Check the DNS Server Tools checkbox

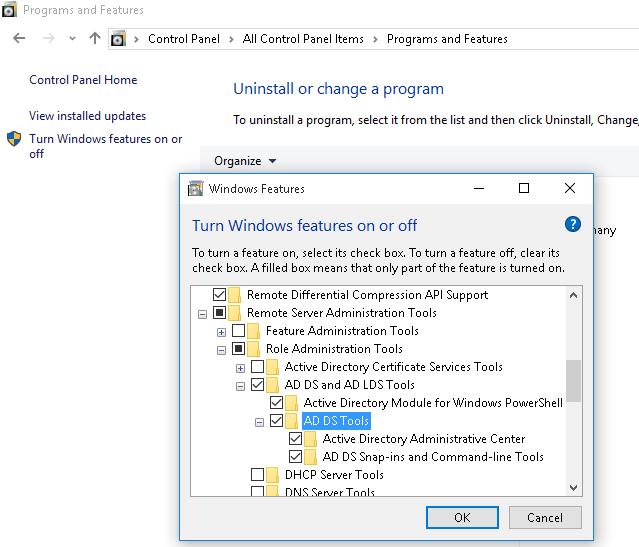pos(257,491)
